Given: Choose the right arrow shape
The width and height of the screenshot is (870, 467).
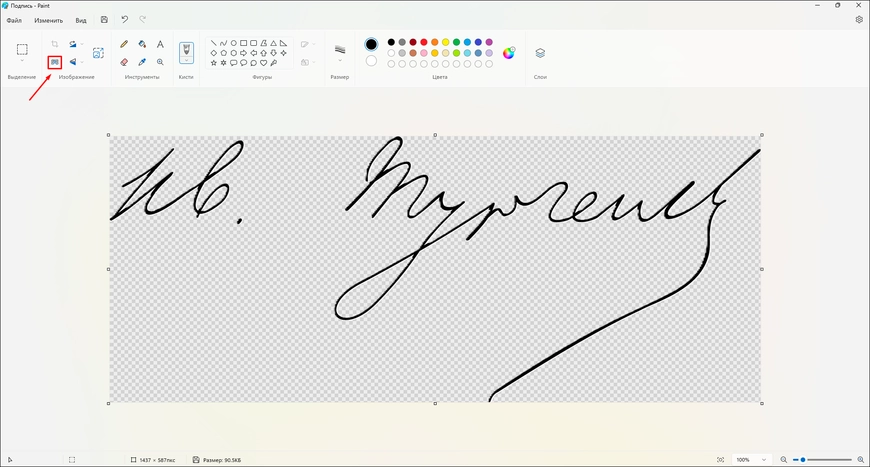Looking at the screenshot, I should [x=244, y=53].
